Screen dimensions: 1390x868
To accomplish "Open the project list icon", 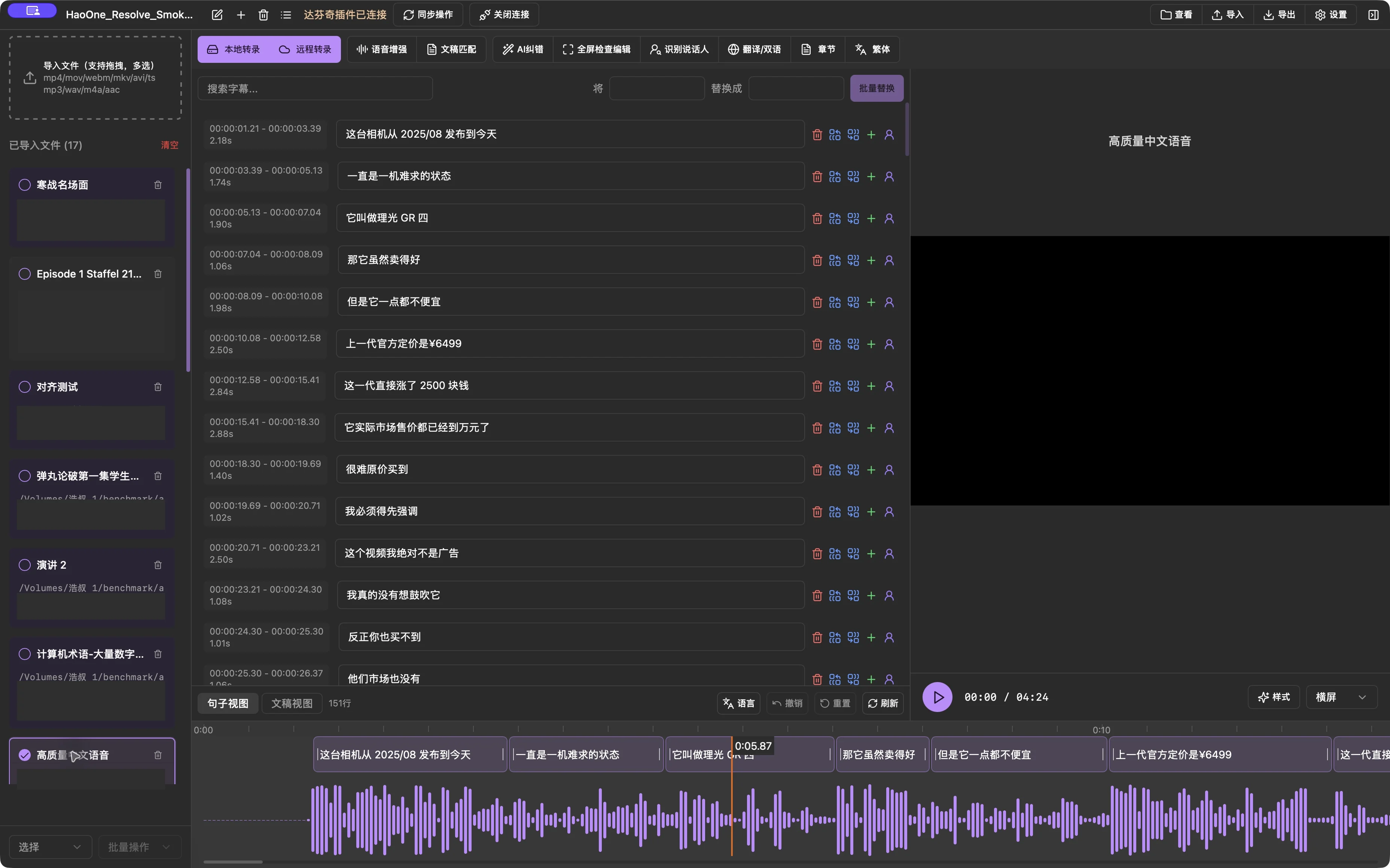I will tap(286, 15).
